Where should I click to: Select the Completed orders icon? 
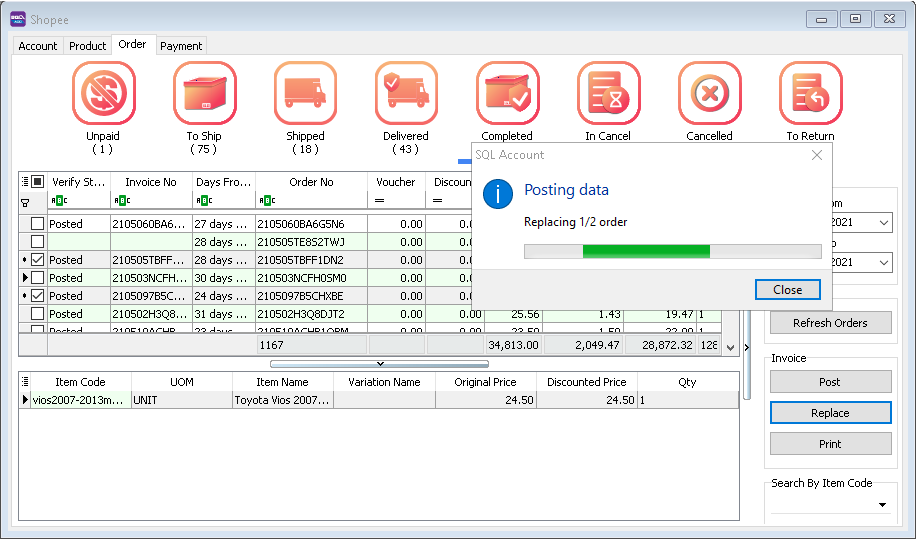pyautogui.click(x=507, y=93)
